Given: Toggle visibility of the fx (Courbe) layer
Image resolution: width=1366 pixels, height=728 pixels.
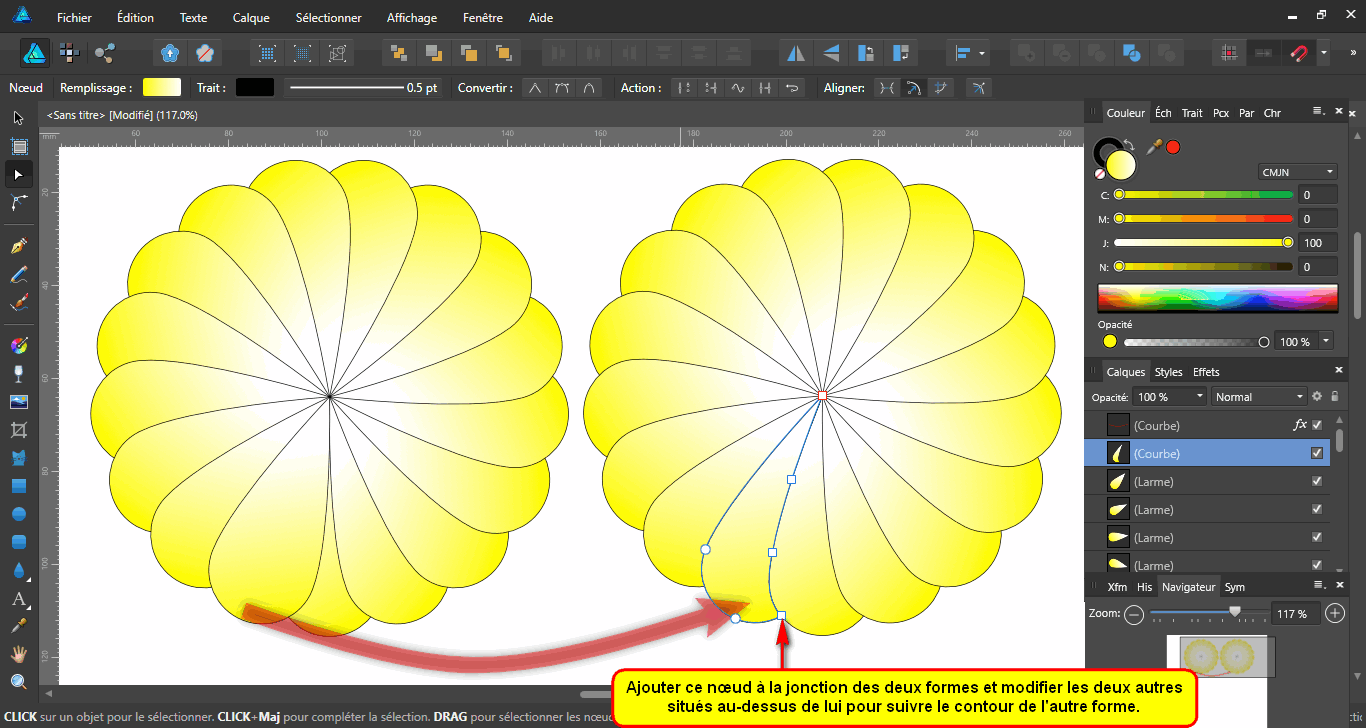Looking at the screenshot, I should tap(1317, 425).
